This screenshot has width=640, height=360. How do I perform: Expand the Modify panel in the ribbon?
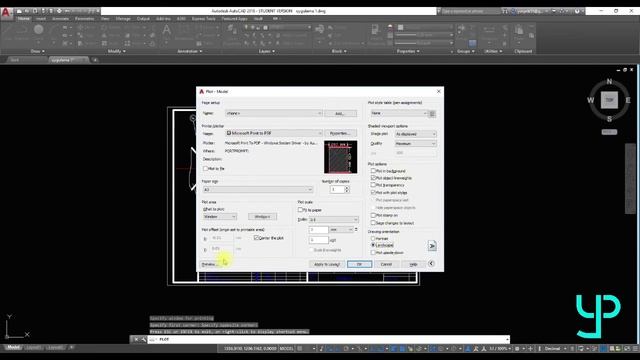(x=117, y=51)
